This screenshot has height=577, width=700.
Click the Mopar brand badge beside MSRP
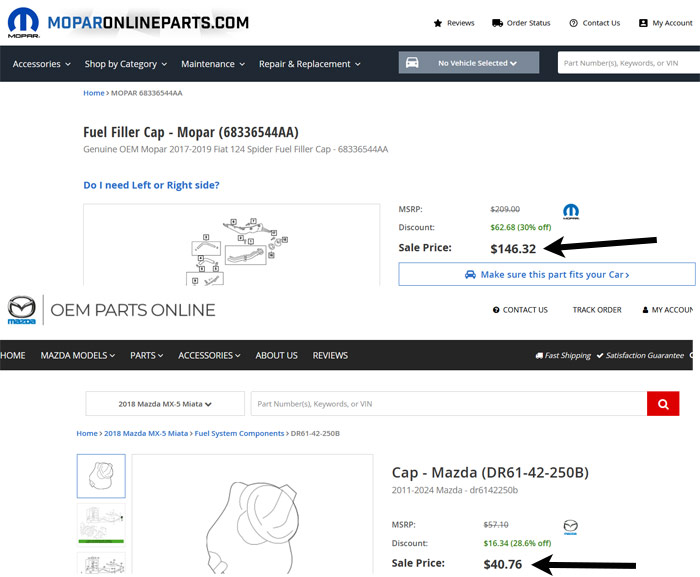[571, 211]
